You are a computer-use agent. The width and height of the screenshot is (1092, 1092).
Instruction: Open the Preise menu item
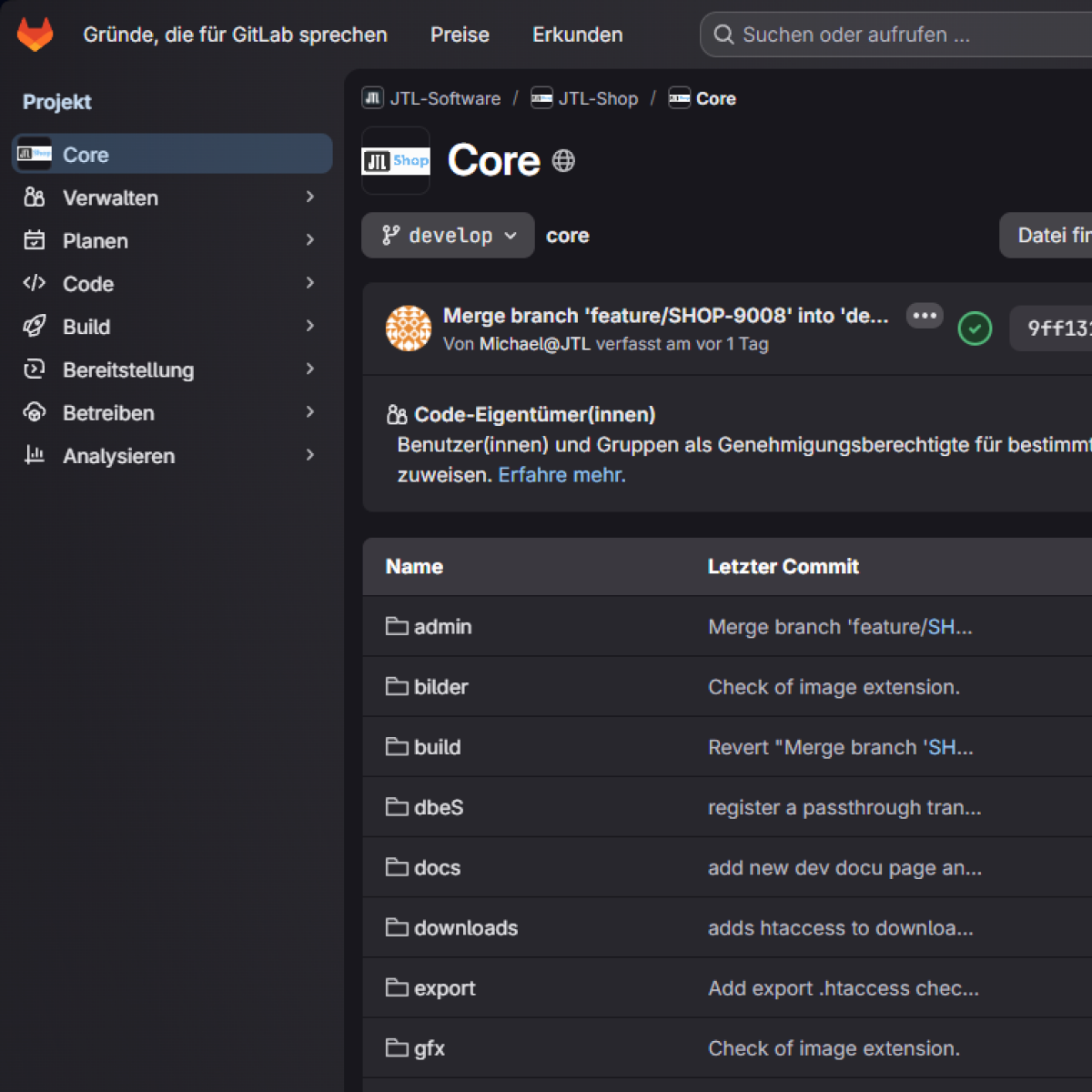(x=460, y=35)
